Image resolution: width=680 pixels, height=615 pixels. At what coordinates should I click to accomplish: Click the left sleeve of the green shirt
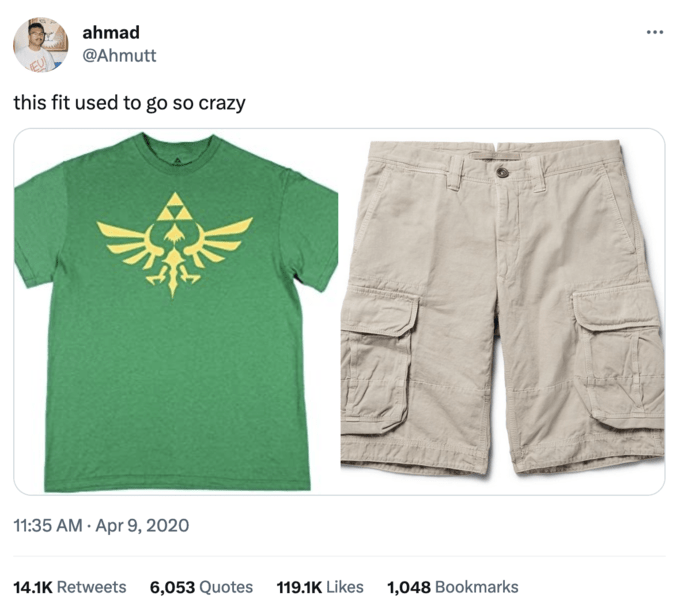(x=40, y=228)
